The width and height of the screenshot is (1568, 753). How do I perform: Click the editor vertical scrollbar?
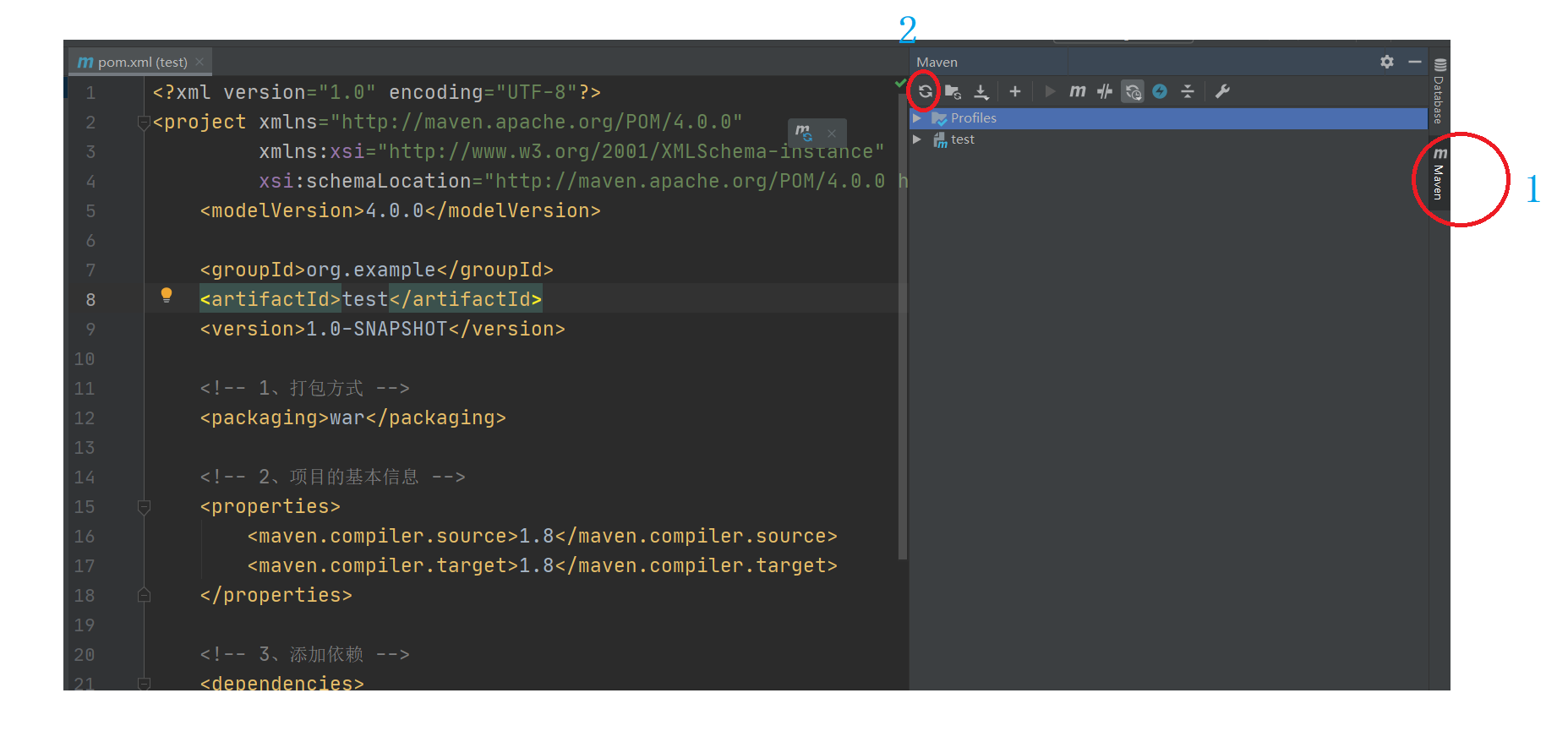point(902,325)
